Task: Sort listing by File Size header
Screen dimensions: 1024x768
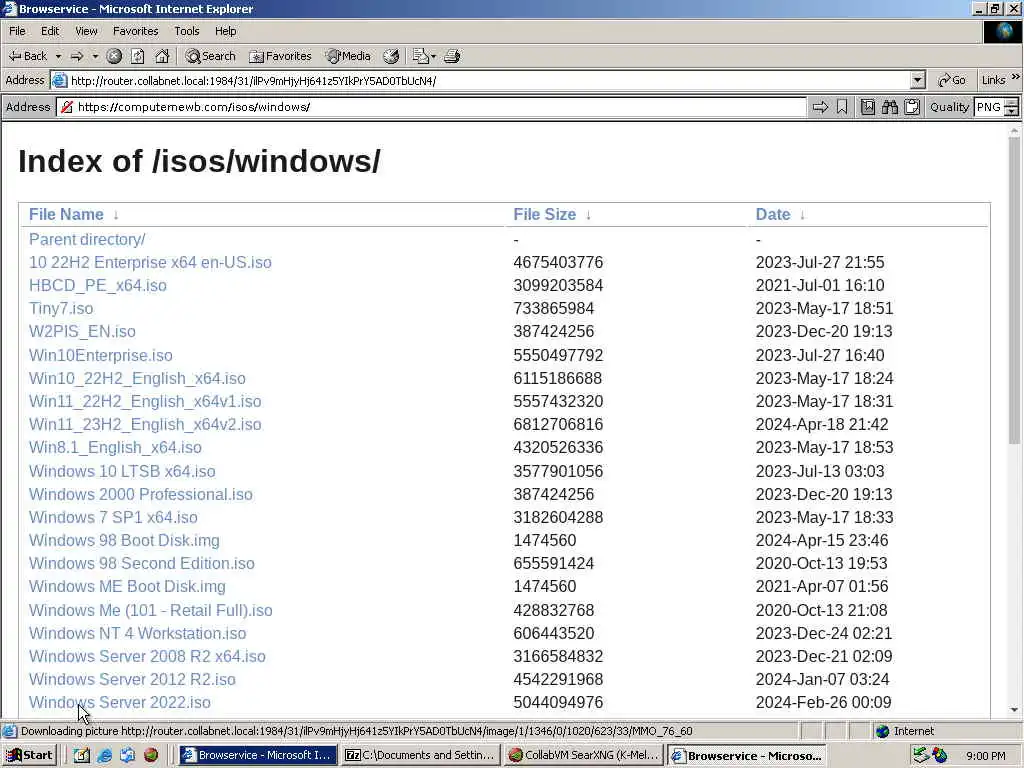Action: tap(545, 214)
